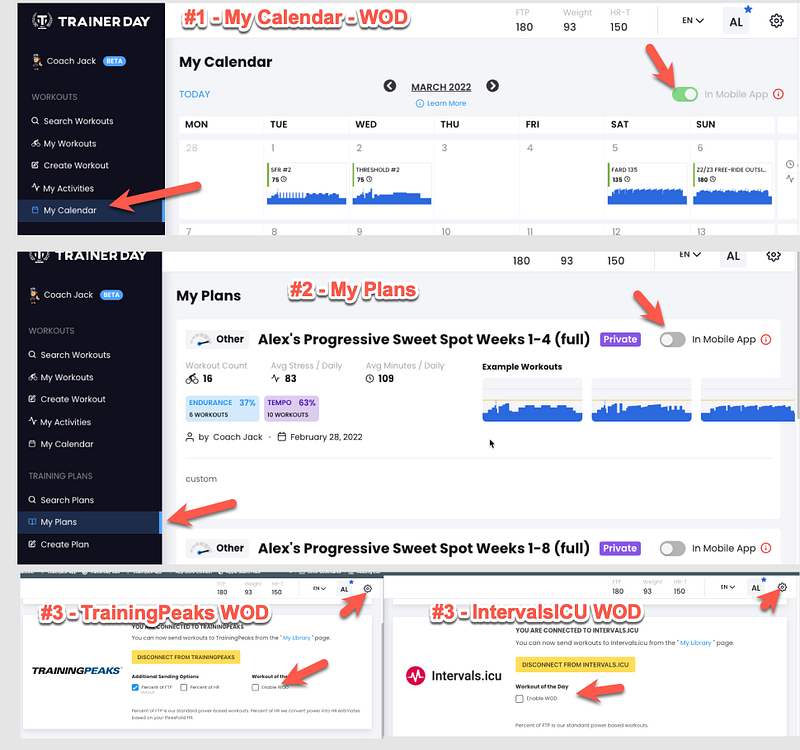Open the settings gear in the My Calendar screenshot

click(776, 21)
